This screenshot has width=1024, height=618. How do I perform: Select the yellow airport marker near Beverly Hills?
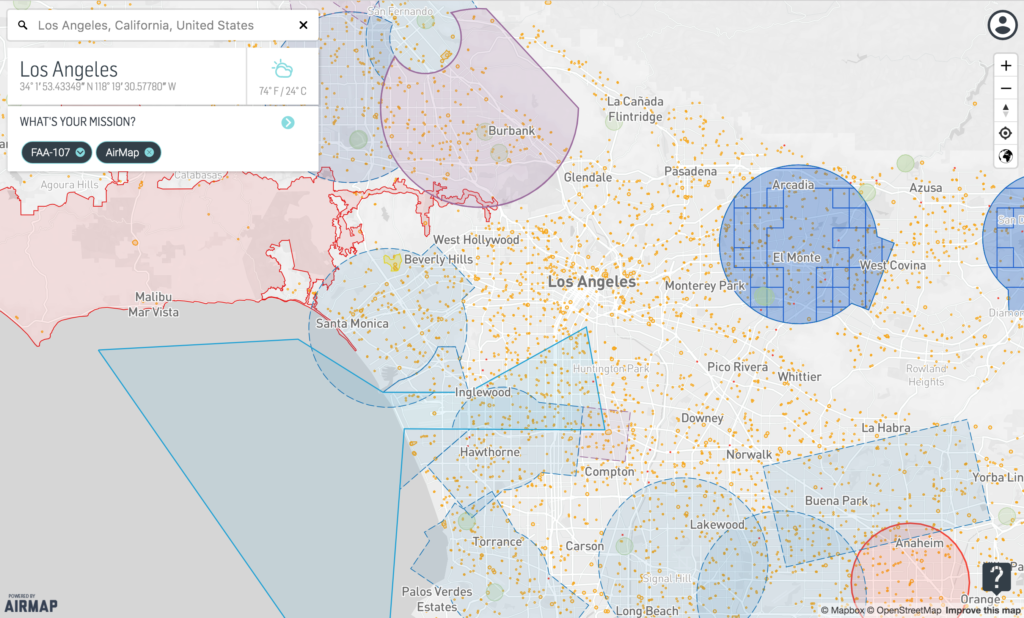point(393,261)
